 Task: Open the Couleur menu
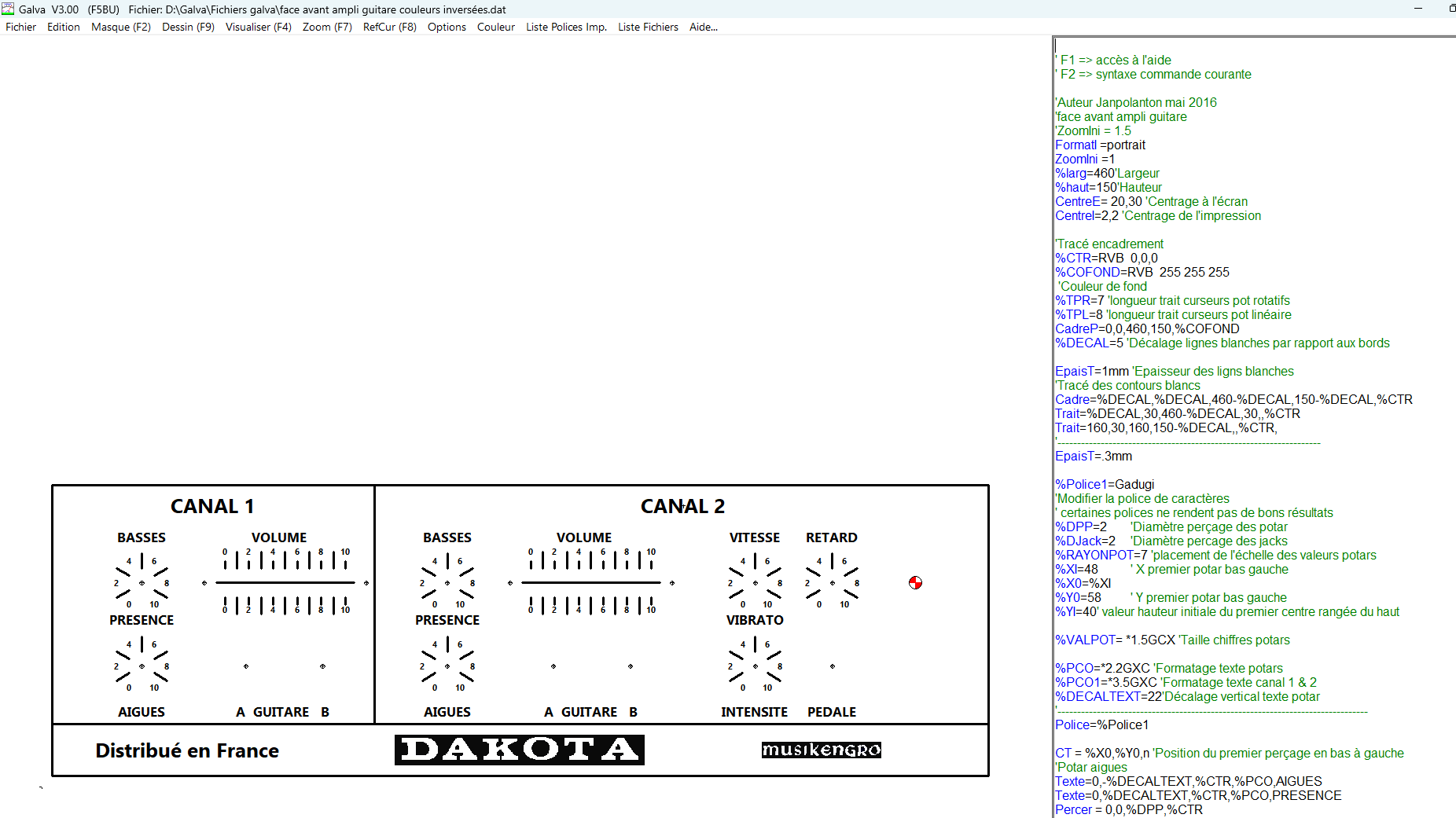[495, 27]
